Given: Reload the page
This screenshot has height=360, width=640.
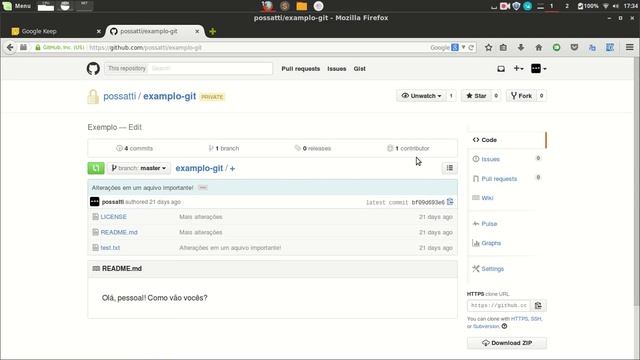Looking at the screenshot, I should click(471, 47).
